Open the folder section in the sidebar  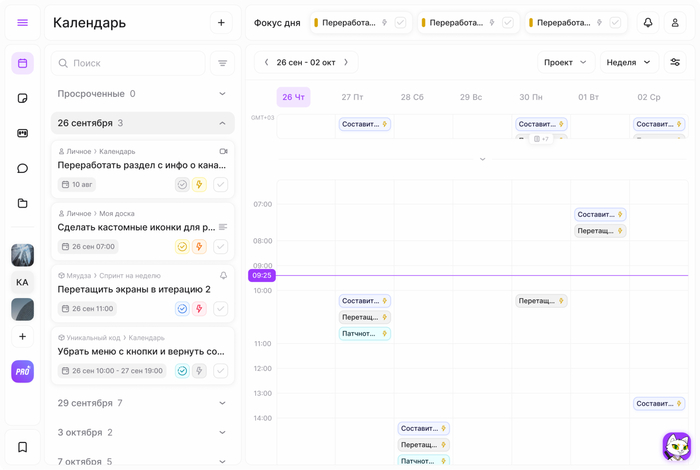23,203
